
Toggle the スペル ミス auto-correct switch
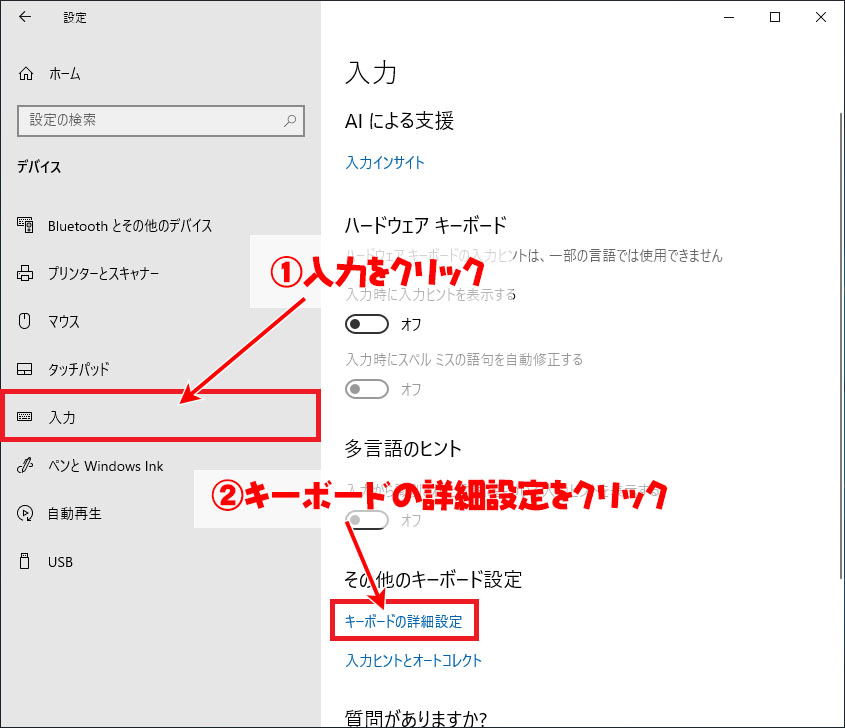[366, 389]
